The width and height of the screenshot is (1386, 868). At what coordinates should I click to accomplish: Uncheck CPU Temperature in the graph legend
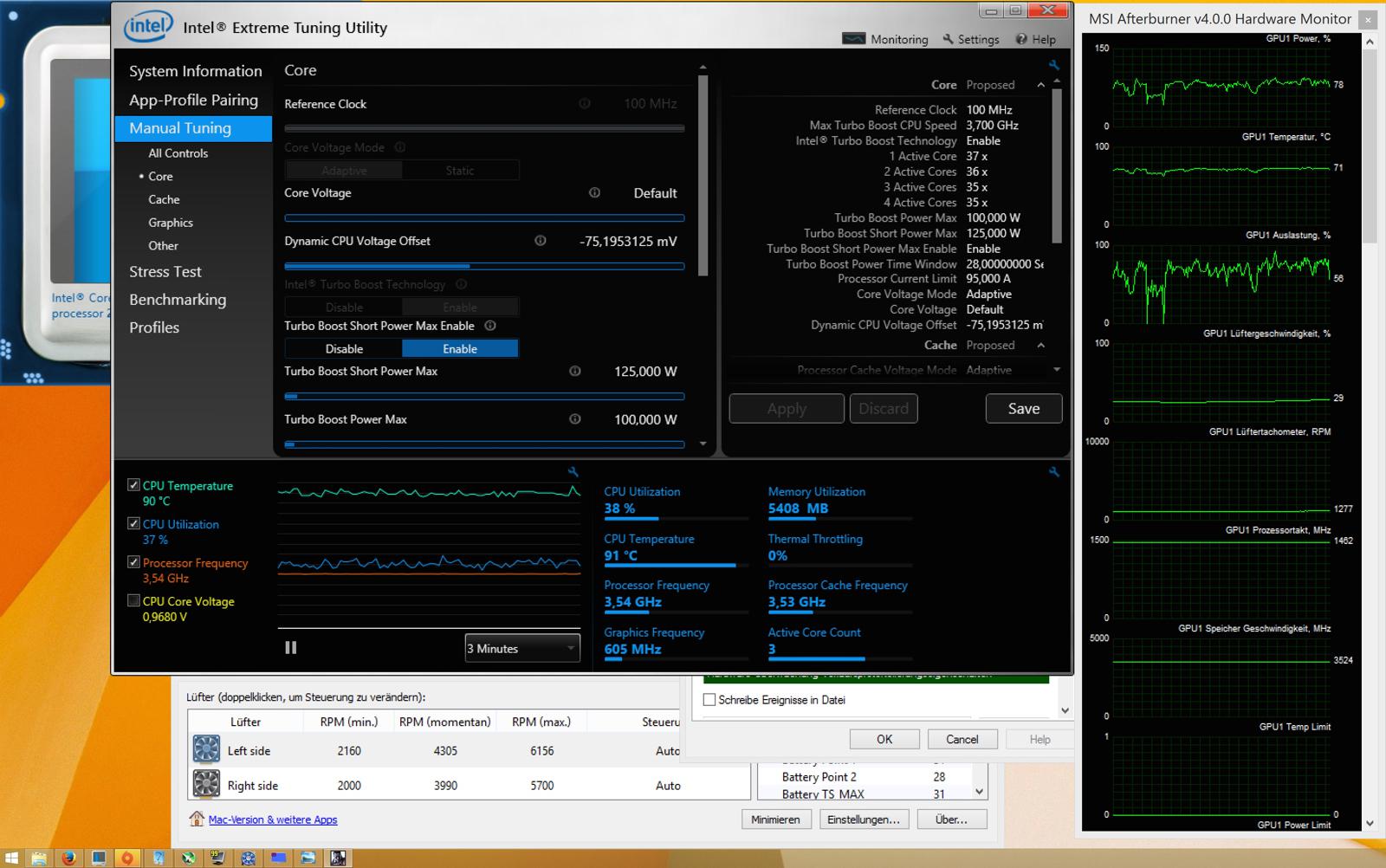tap(133, 485)
